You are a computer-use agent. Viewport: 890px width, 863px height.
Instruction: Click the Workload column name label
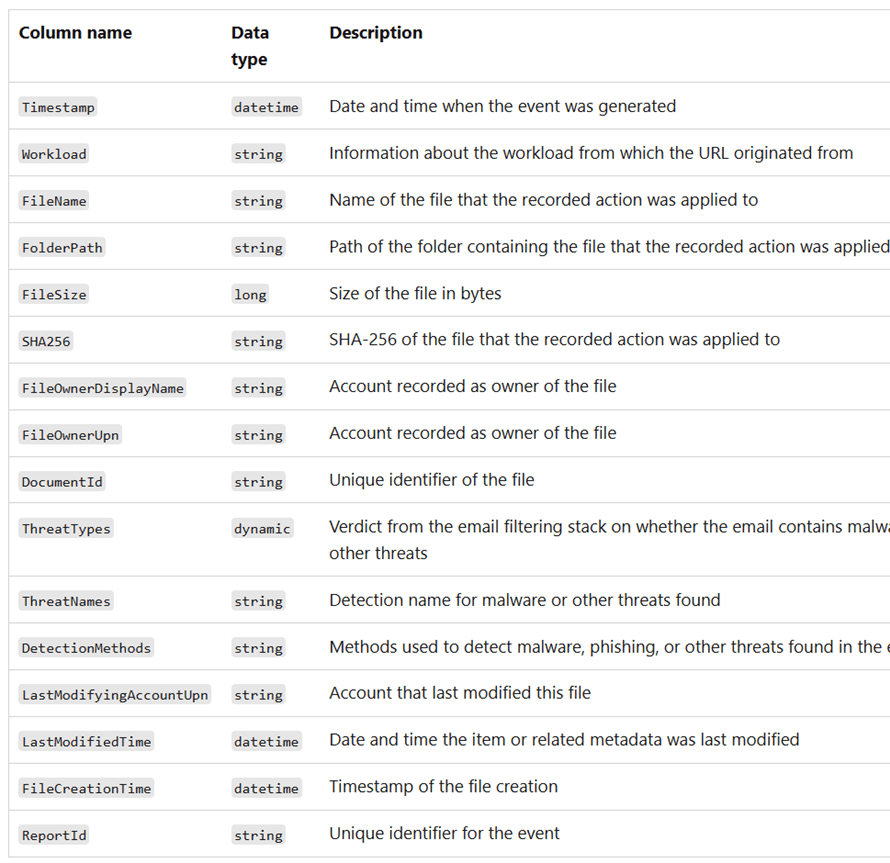(54, 154)
